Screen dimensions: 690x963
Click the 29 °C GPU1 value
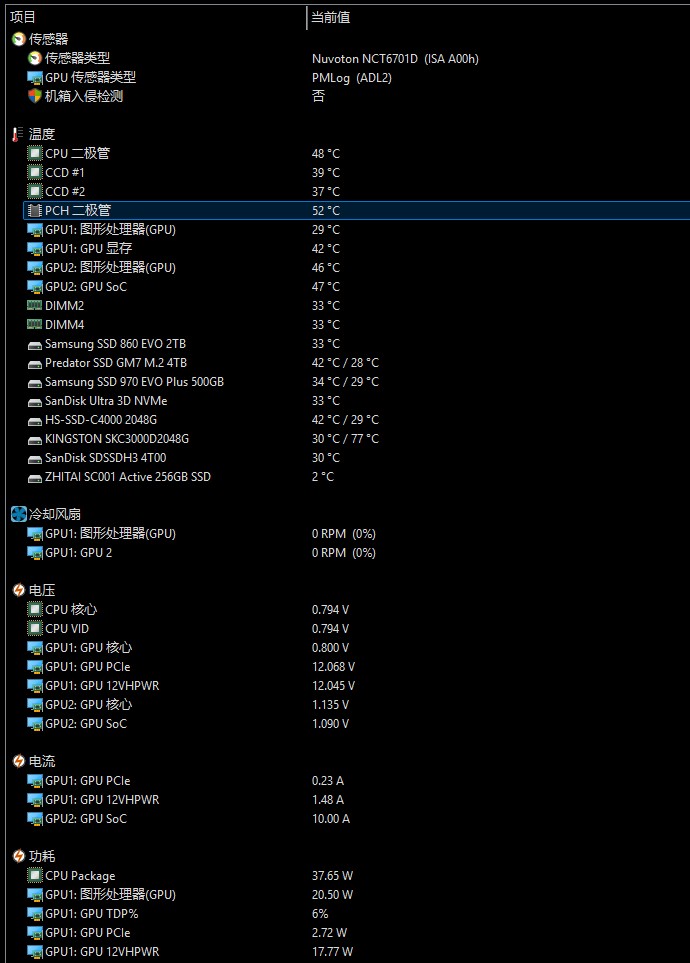point(326,230)
